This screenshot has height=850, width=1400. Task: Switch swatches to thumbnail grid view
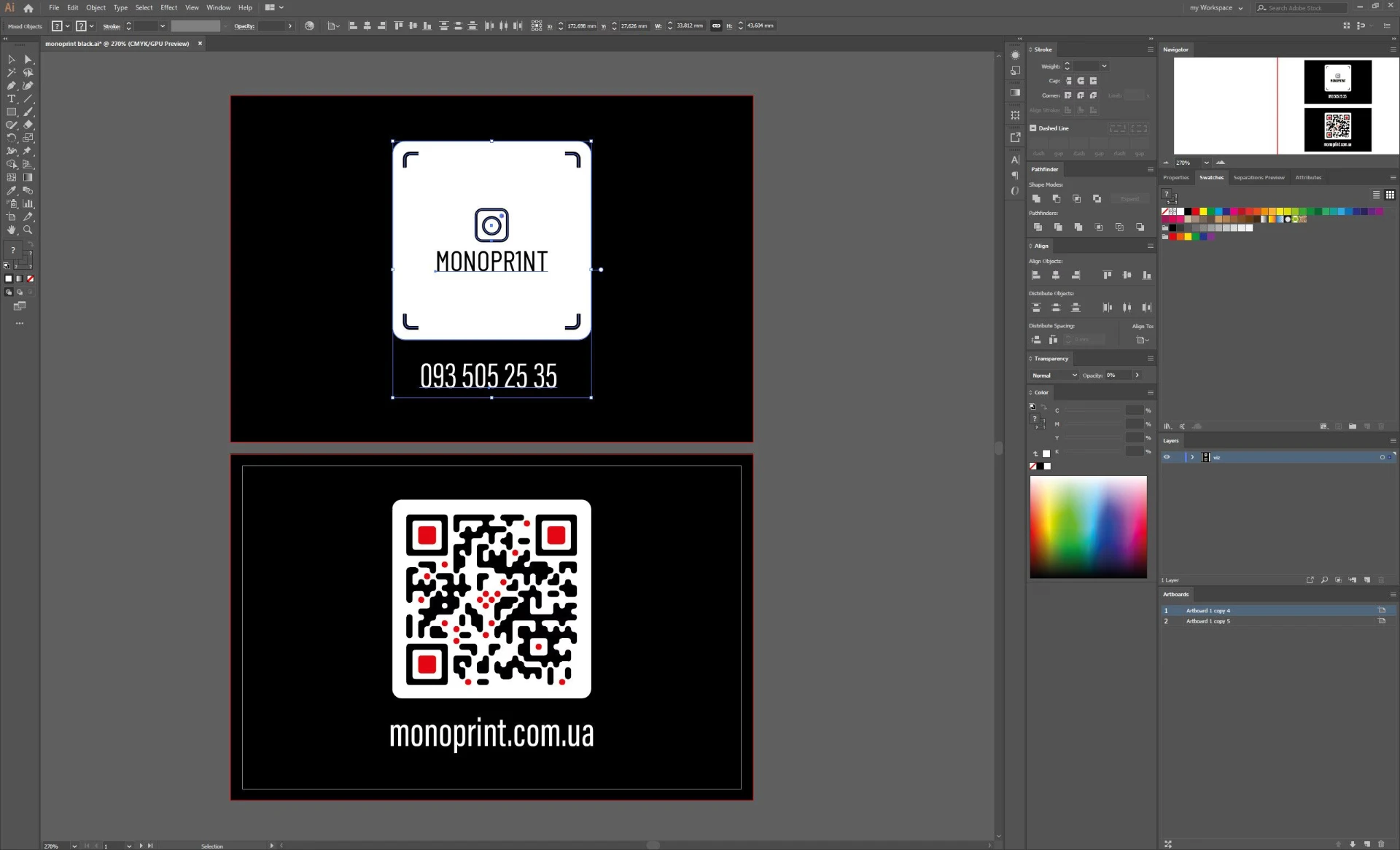(1390, 195)
